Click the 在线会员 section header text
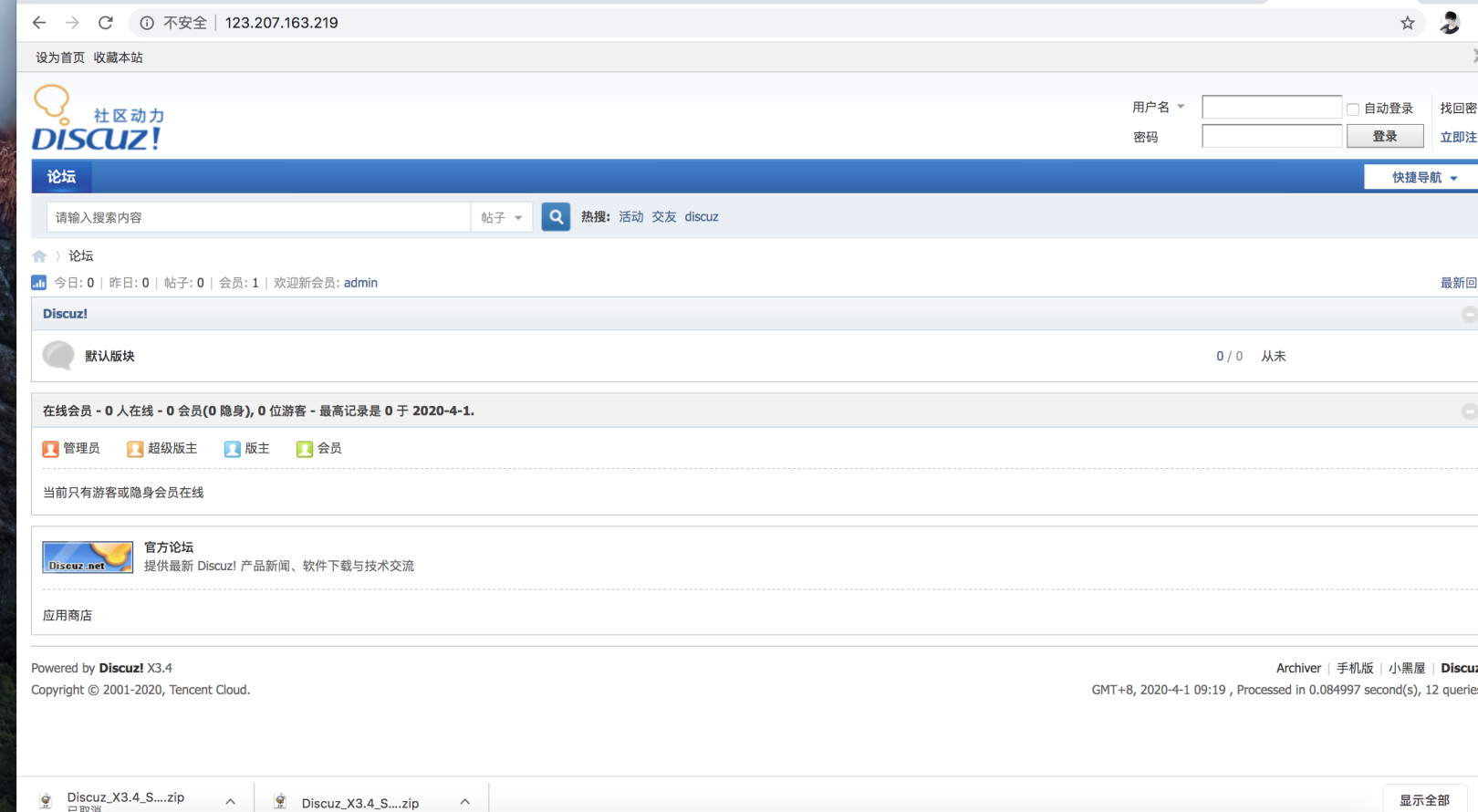The width and height of the screenshot is (1478, 812). (258, 411)
